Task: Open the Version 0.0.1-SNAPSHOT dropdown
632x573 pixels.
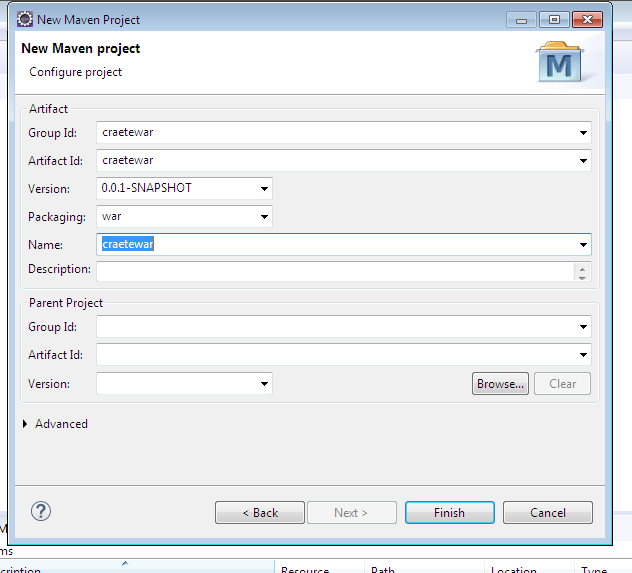Action: pos(264,189)
